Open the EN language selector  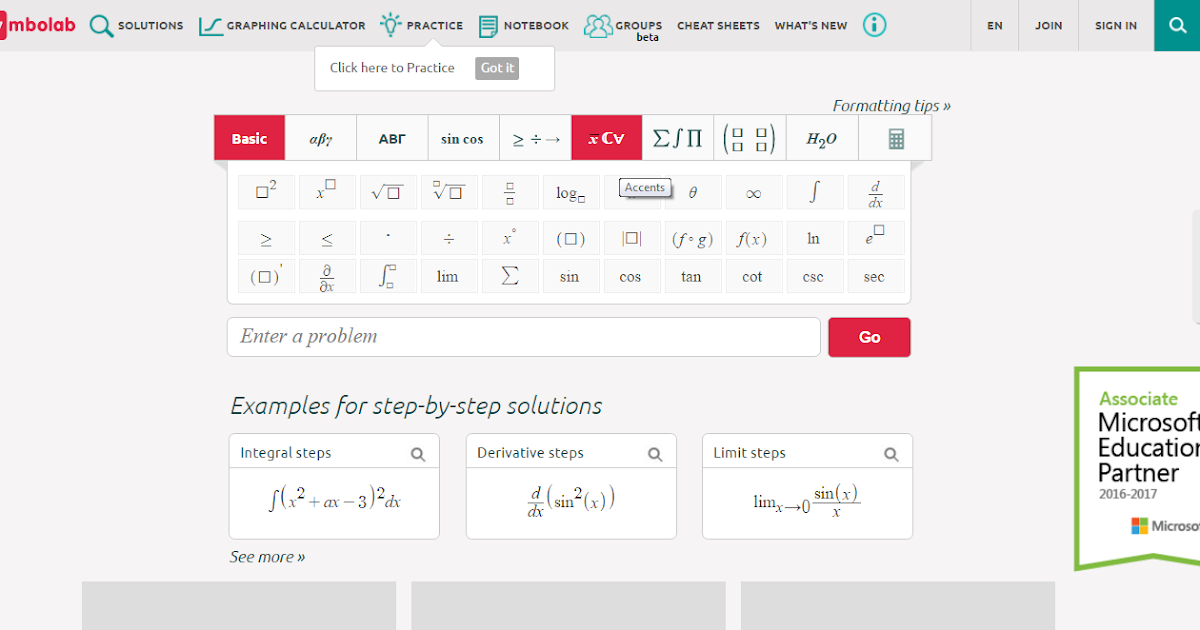coord(994,27)
